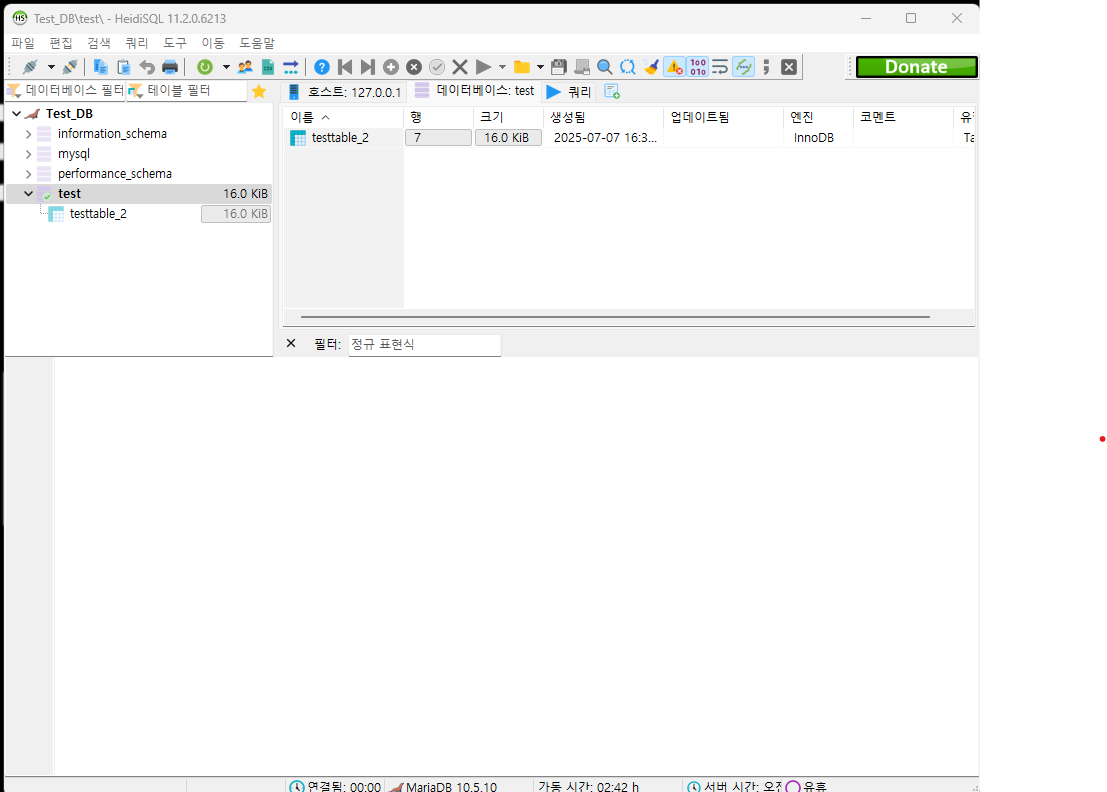
Task: Collapse the Test_DB tree node
Action: pyautogui.click(x=16, y=114)
